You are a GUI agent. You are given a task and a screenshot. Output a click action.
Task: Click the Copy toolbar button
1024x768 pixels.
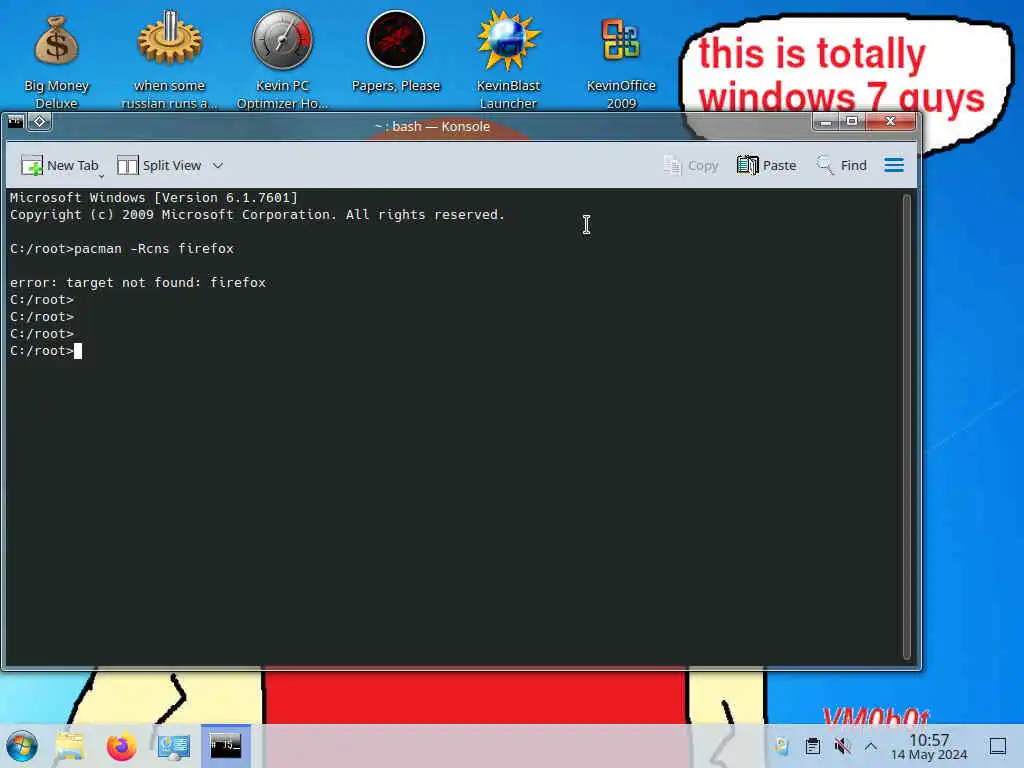(691, 166)
